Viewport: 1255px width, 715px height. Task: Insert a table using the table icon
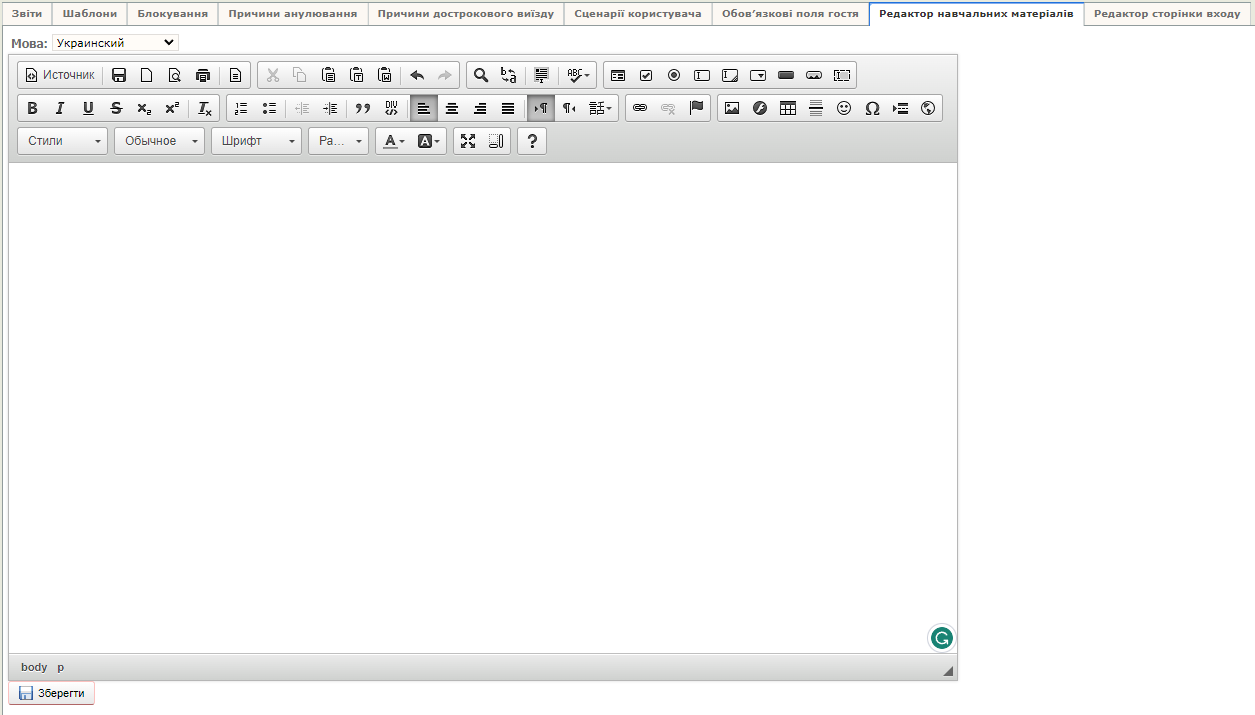coord(788,108)
